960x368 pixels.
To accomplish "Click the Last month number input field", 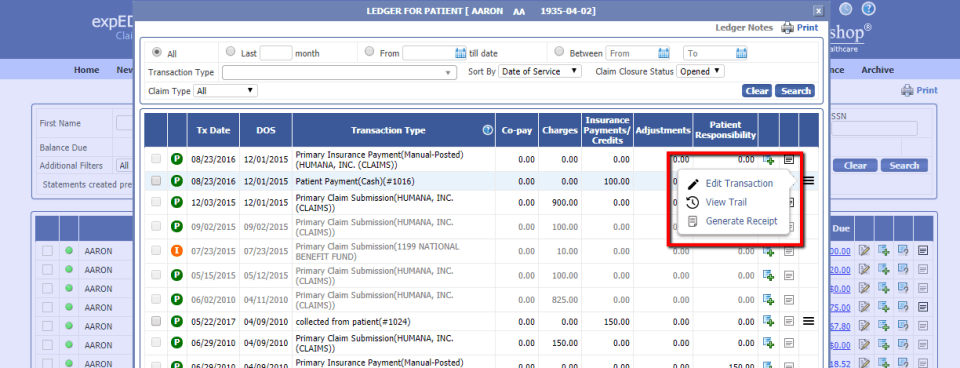I will 276,53.
